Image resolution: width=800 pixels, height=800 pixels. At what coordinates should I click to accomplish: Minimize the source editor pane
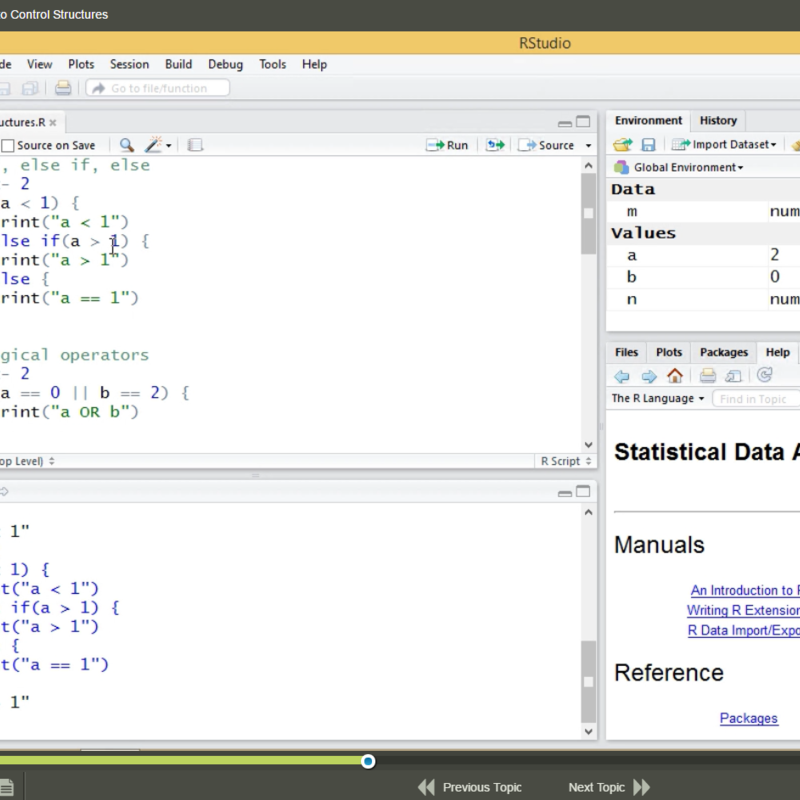(565, 123)
